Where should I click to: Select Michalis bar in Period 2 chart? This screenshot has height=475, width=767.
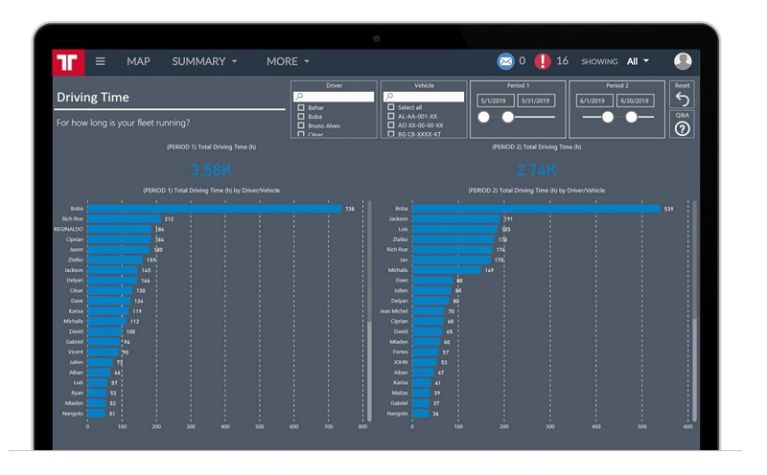coord(447,270)
